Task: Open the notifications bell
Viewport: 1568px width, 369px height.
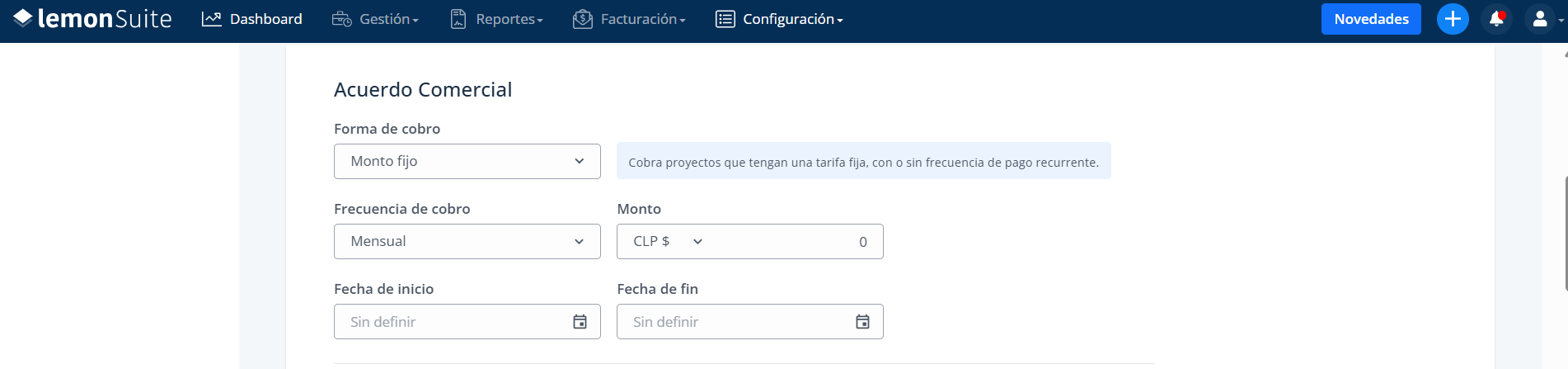Action: click(x=1496, y=19)
